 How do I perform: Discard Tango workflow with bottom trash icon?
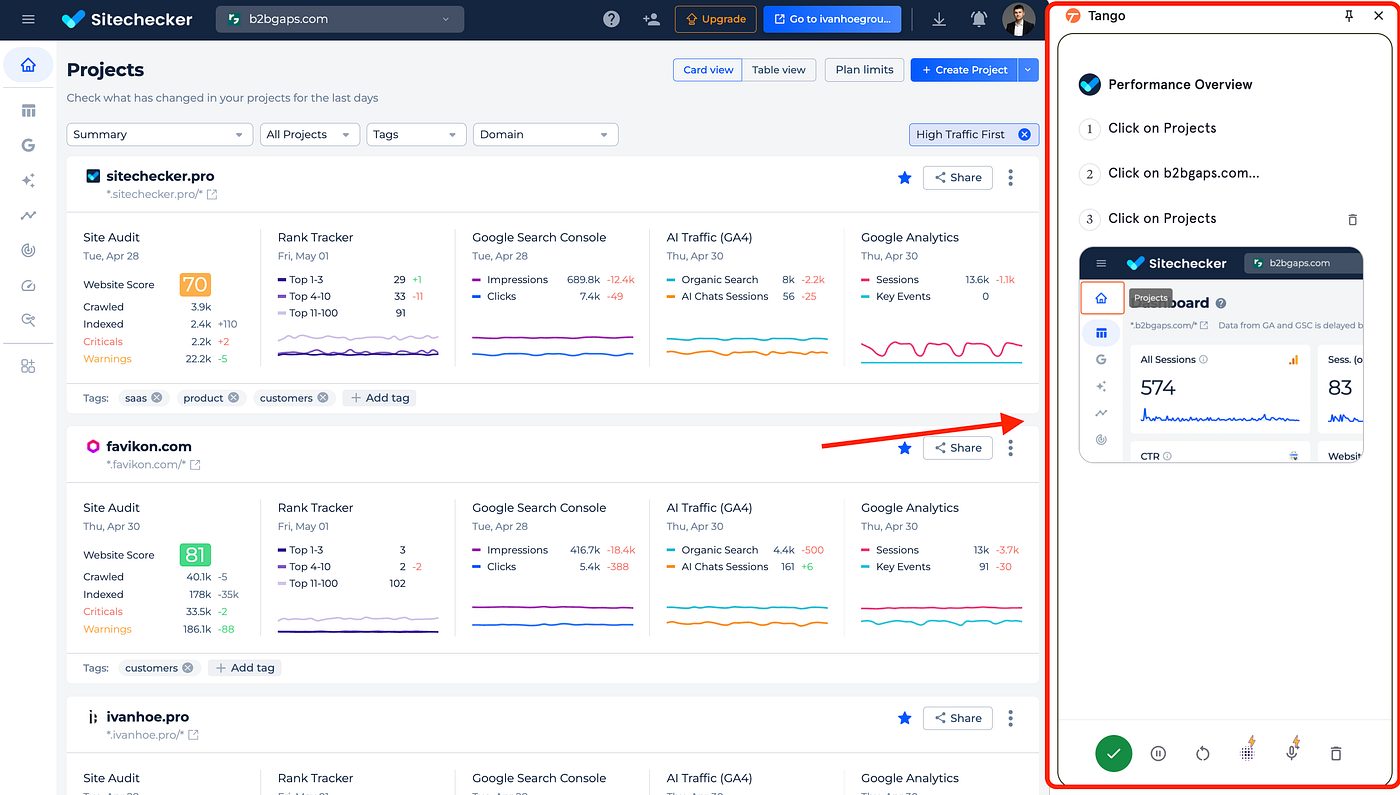point(1336,753)
